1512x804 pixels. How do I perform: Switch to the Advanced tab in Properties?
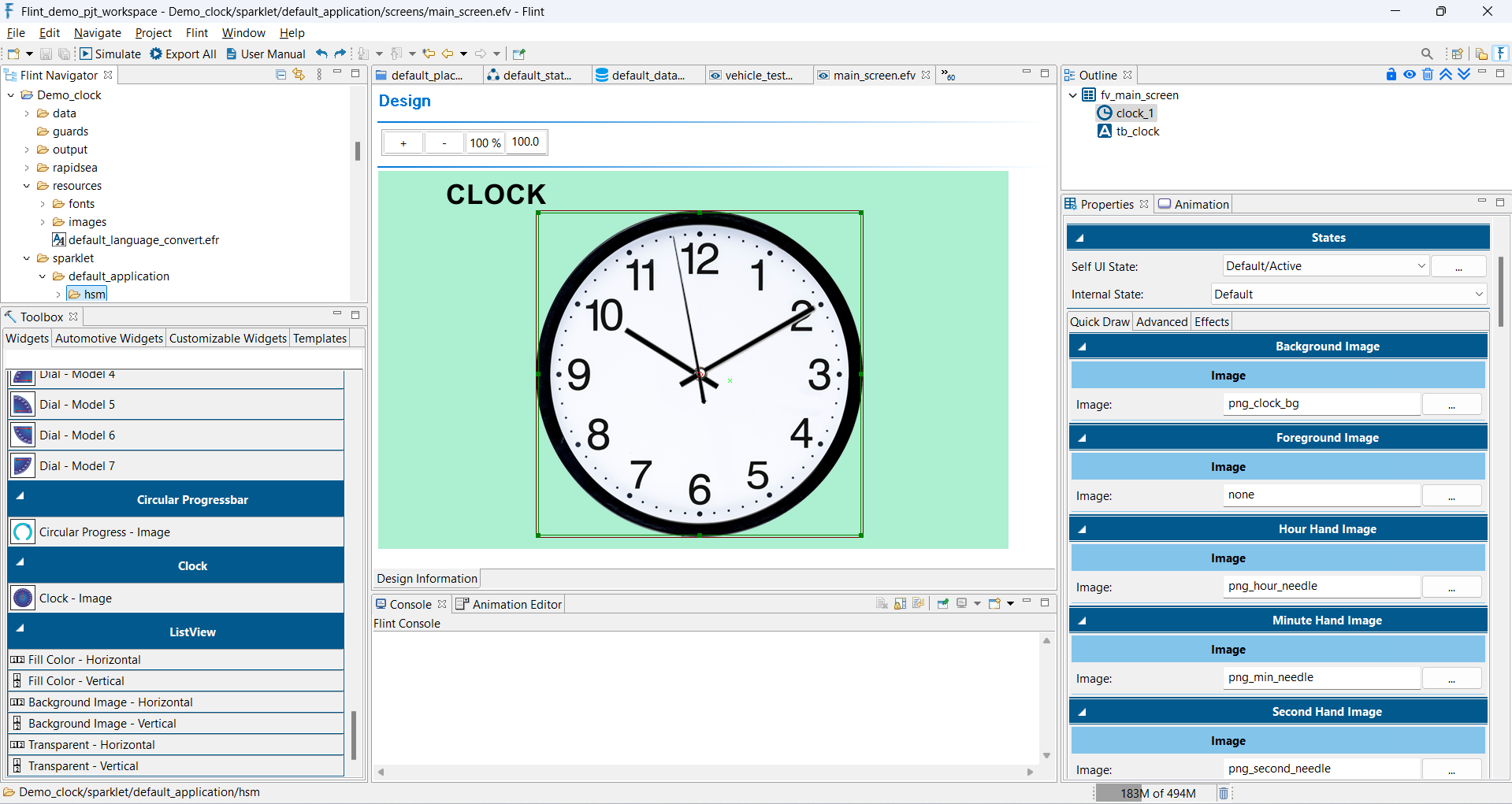1161,321
